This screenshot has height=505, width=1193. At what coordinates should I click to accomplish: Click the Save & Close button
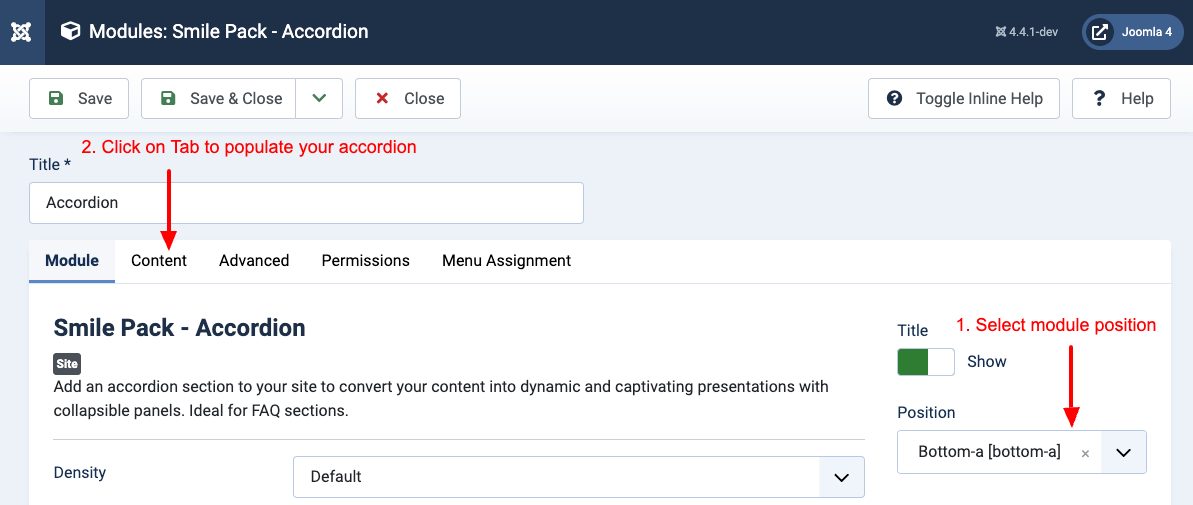218,98
